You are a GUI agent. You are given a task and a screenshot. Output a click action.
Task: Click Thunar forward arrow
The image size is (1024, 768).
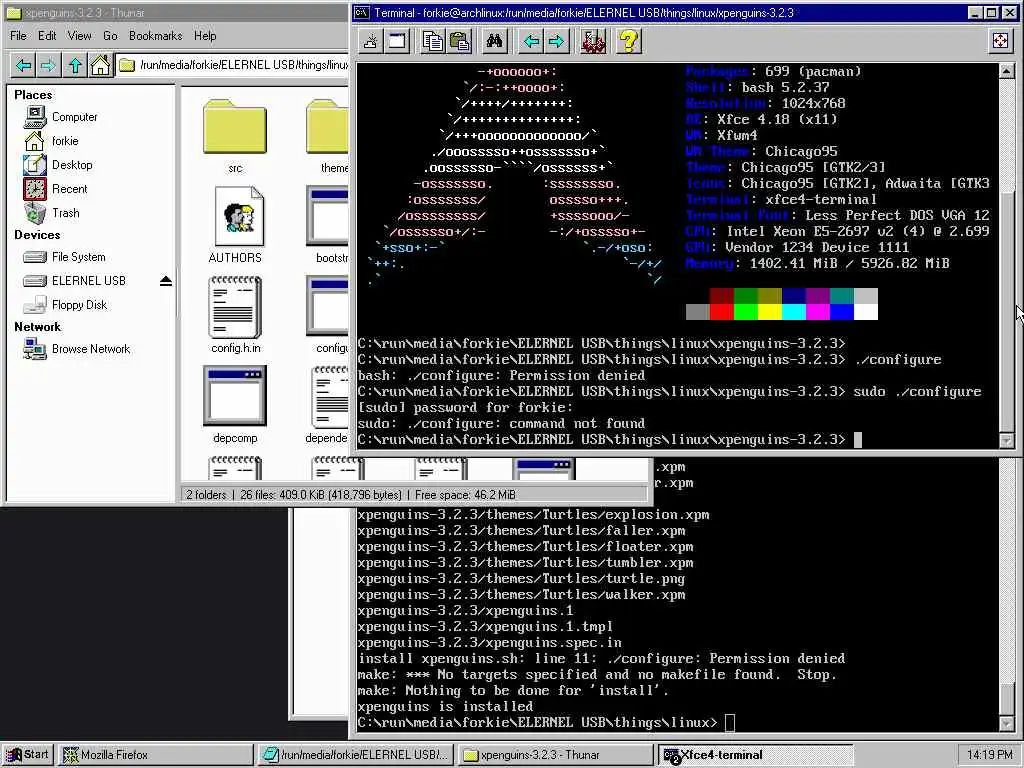coord(48,65)
